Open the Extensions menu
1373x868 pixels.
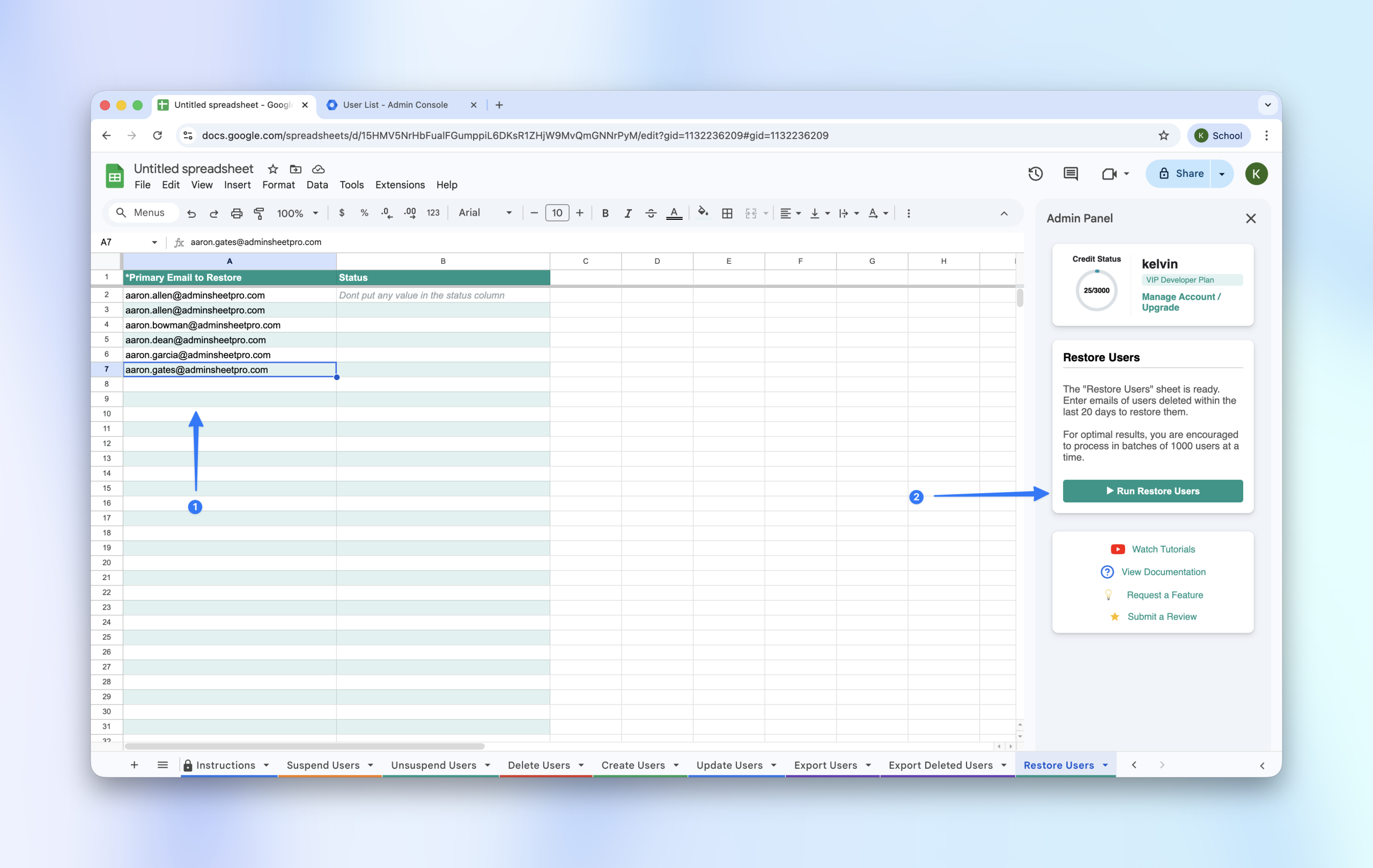[x=400, y=184]
